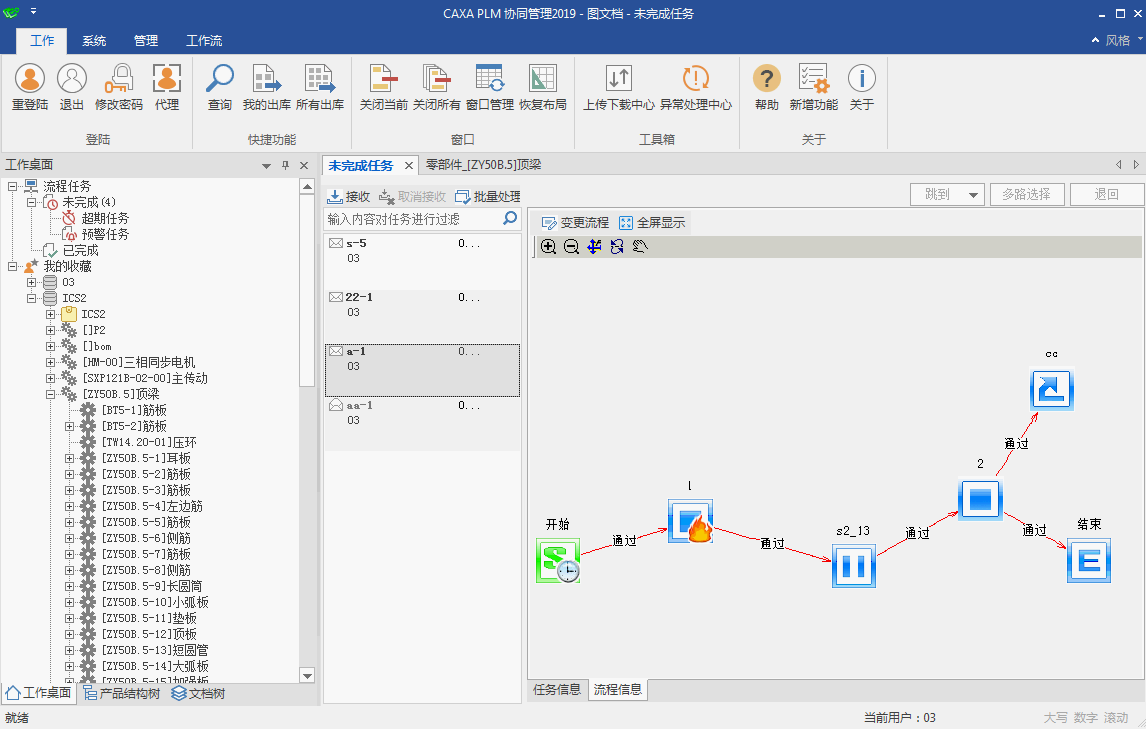Screen dimensions: 1146x729
Task: Close the 未完成任务 tab
Action: coord(409,166)
